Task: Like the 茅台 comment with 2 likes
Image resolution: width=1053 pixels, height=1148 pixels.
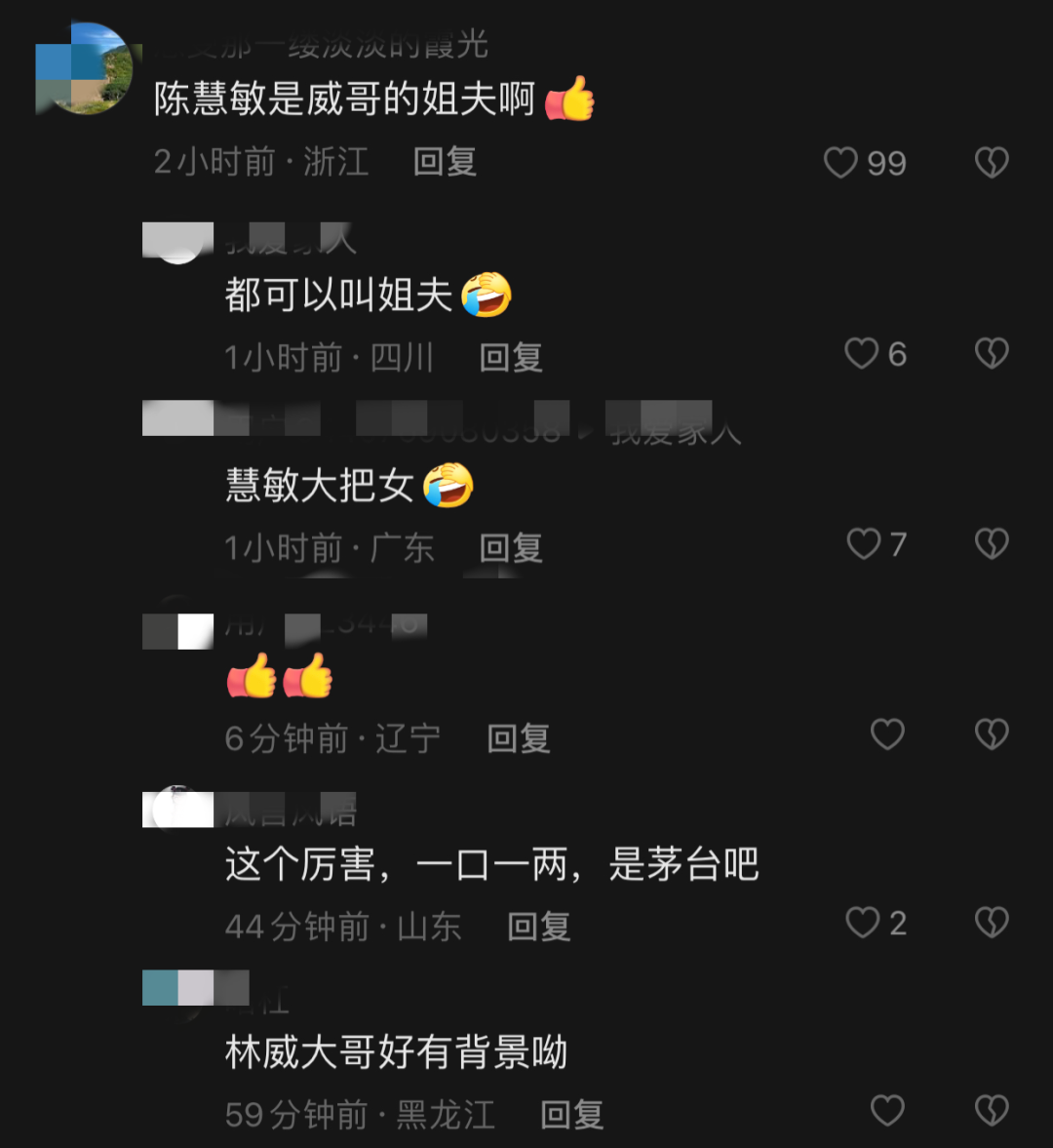Action: (x=863, y=923)
